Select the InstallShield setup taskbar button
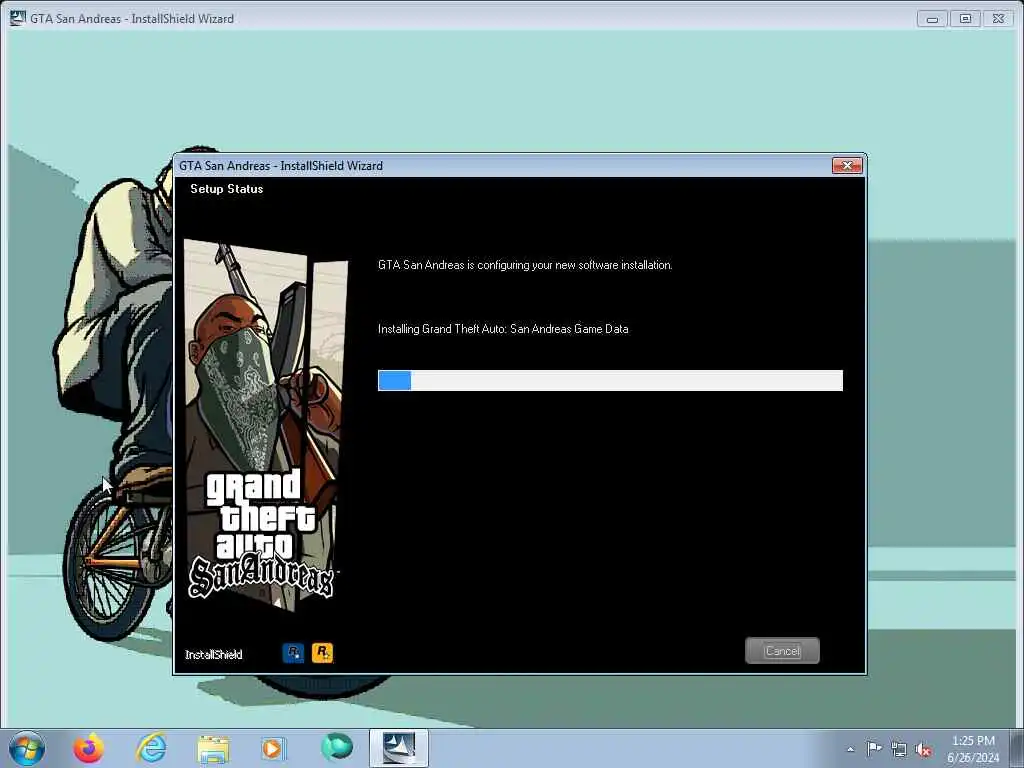 coord(399,748)
